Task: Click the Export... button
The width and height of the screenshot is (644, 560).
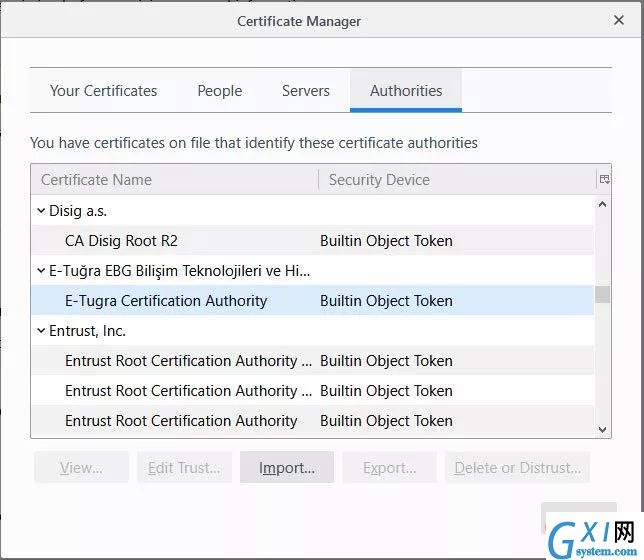Action: click(x=389, y=468)
